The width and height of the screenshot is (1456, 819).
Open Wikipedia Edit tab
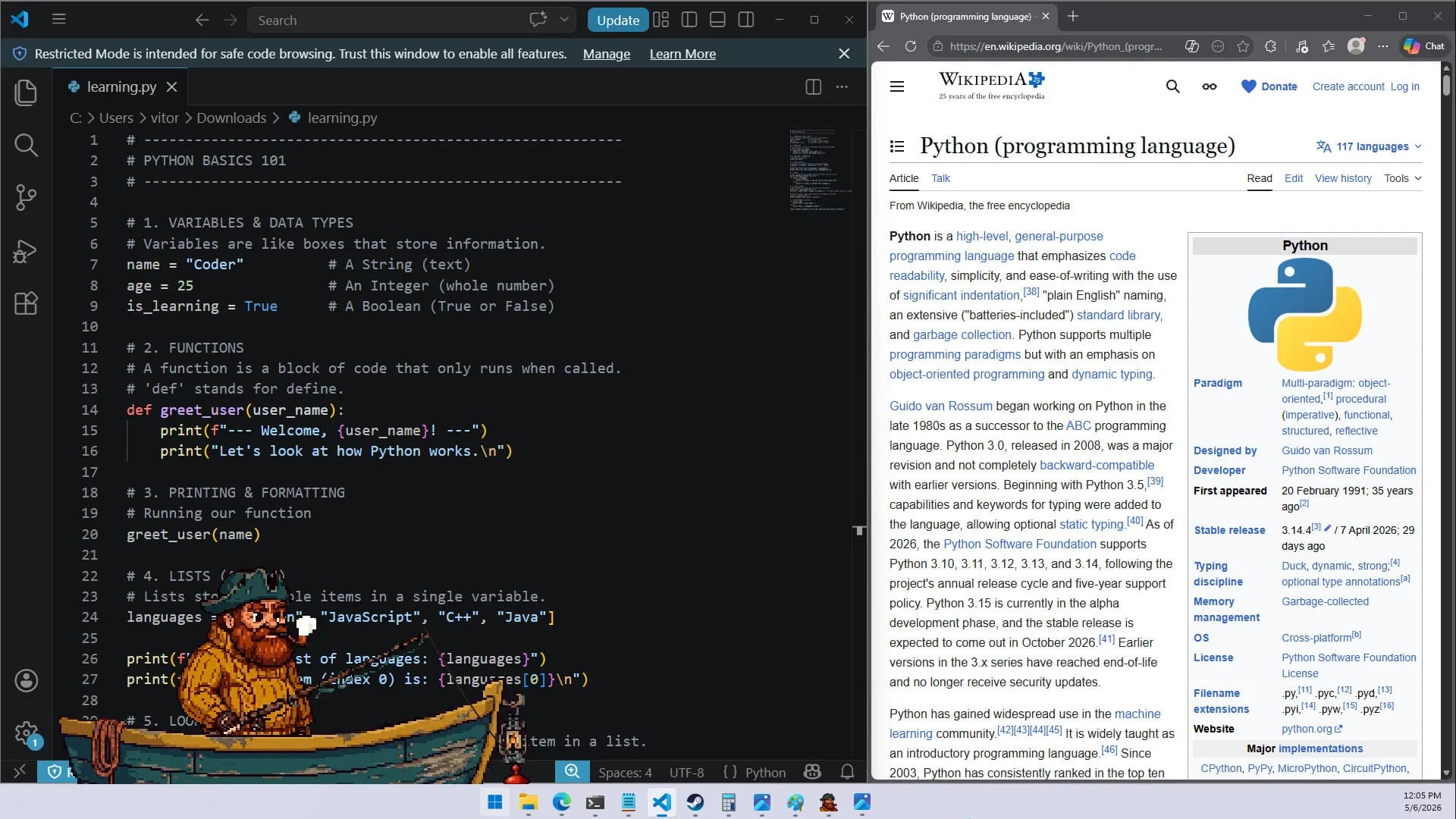click(1294, 178)
